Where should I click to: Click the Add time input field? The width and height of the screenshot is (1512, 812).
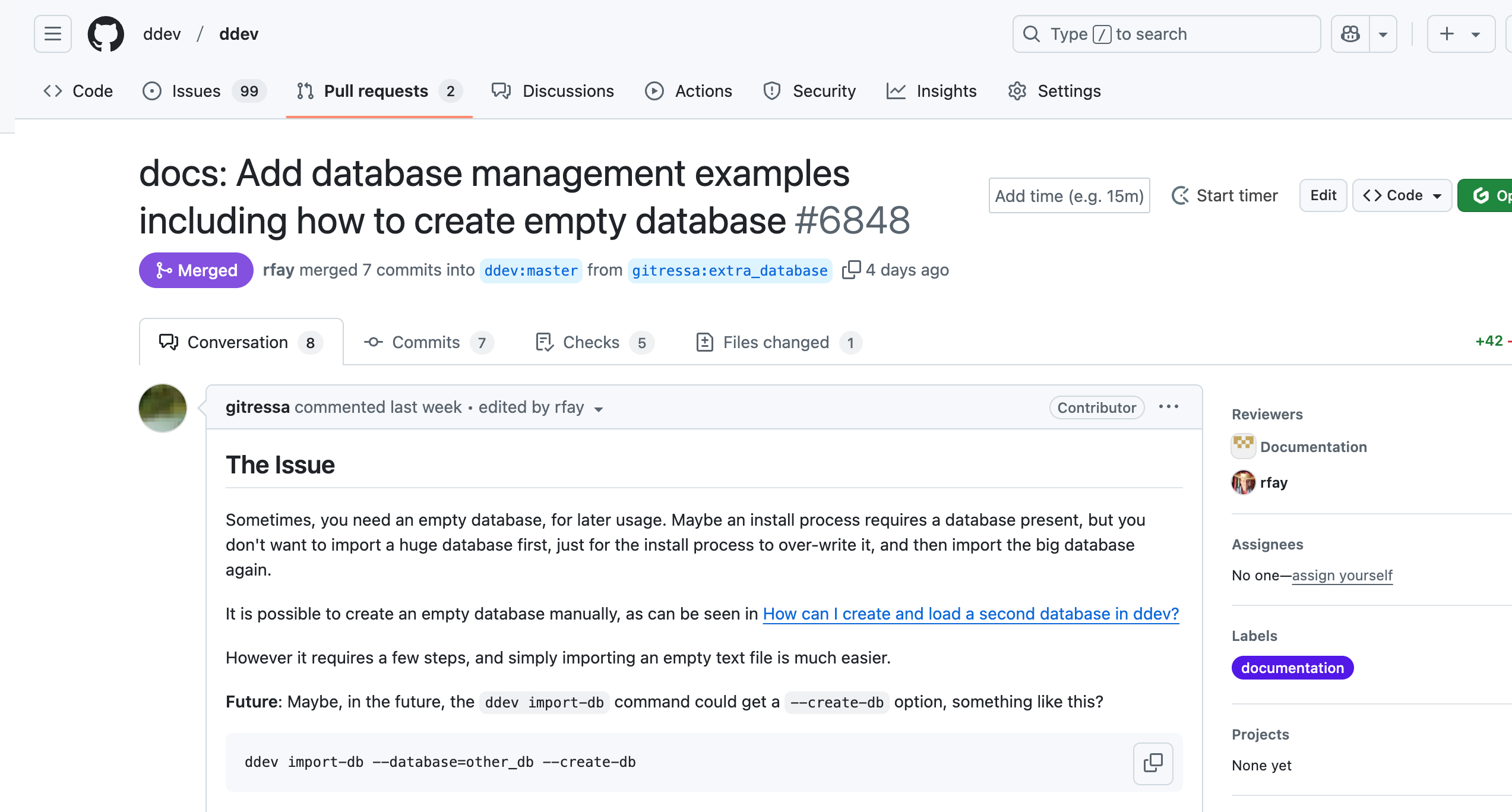click(1069, 195)
